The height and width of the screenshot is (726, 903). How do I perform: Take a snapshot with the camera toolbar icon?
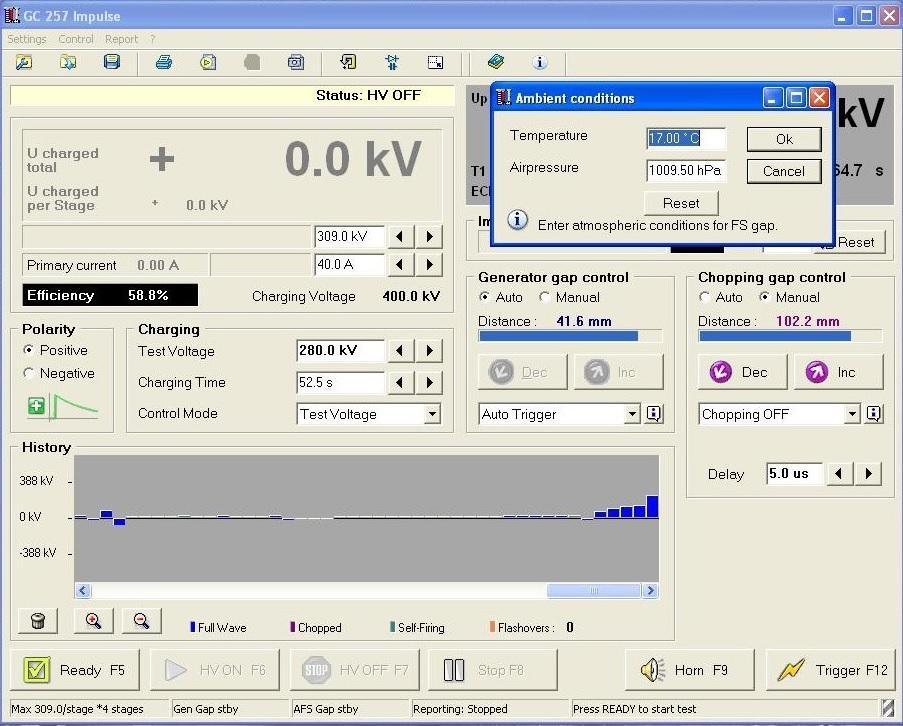296,62
